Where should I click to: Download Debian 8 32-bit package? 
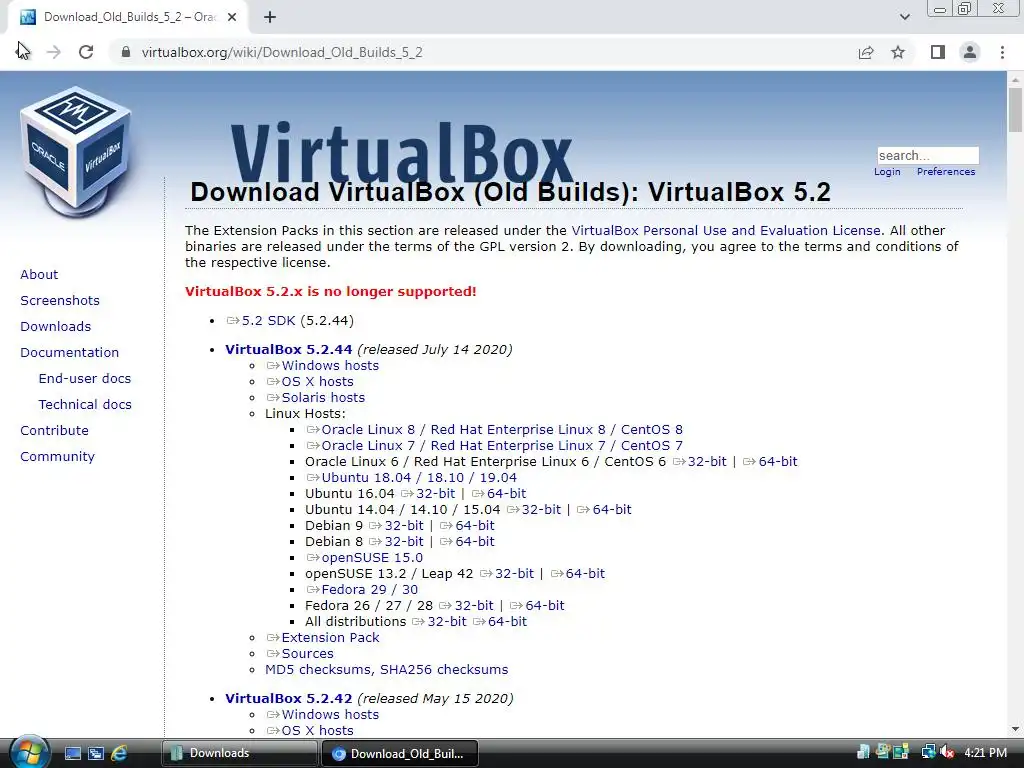coord(404,541)
